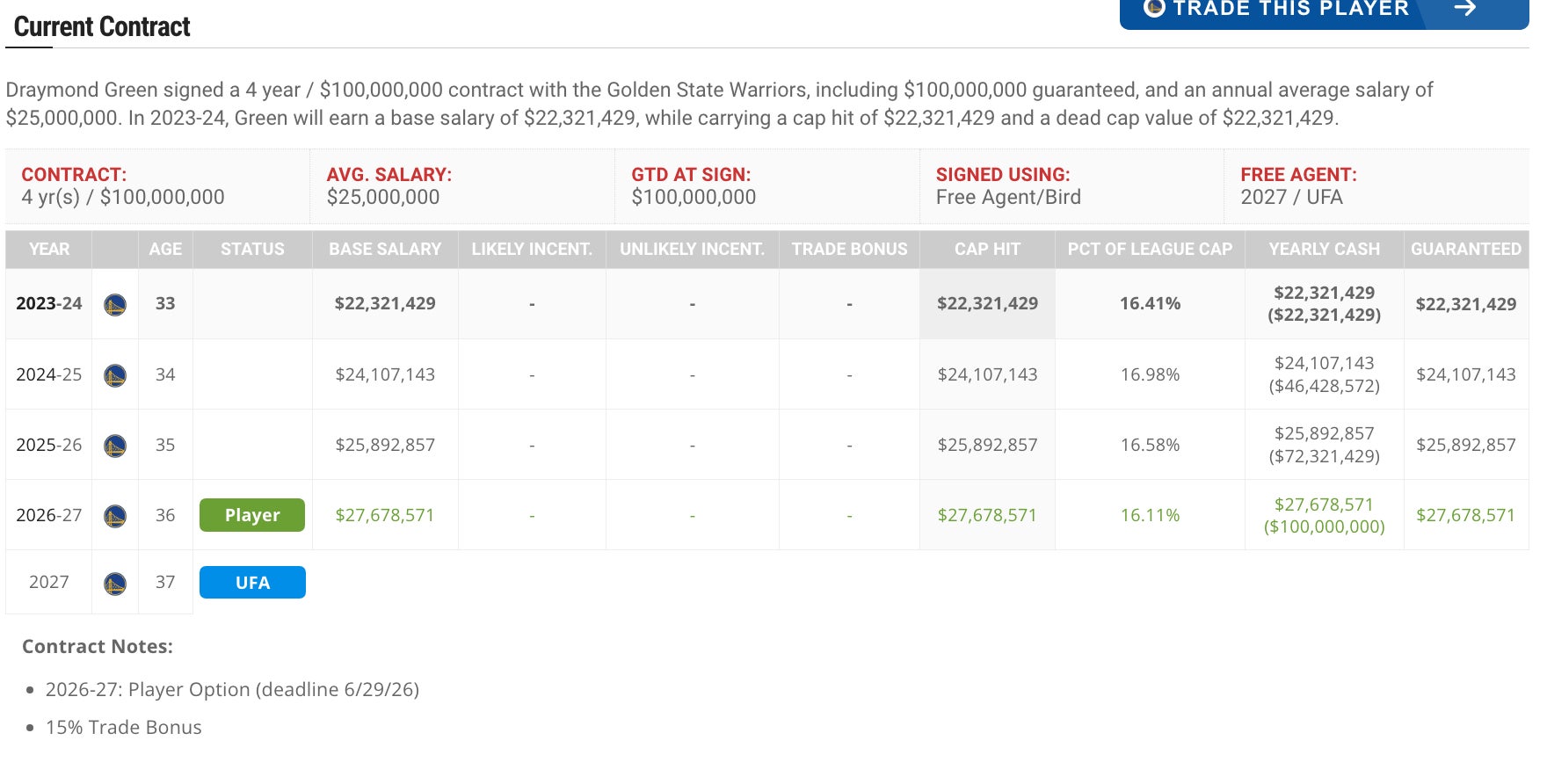Click the Warriors logo in 2023-24 row
The height and width of the screenshot is (784, 1547).
[115, 305]
